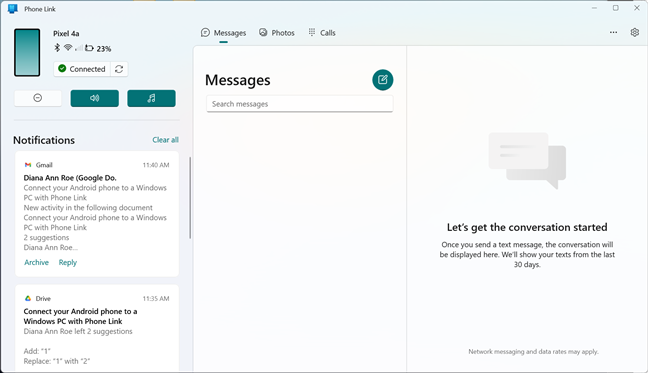Archive the Gmail notification

click(36, 262)
